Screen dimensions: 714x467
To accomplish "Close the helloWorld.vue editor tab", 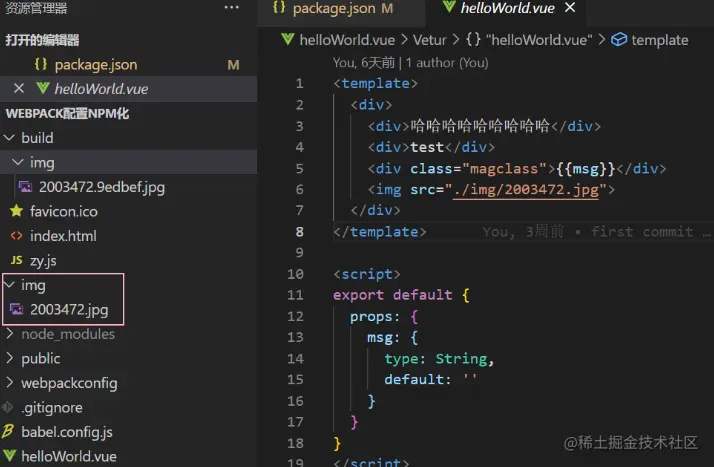I will (x=570, y=7).
